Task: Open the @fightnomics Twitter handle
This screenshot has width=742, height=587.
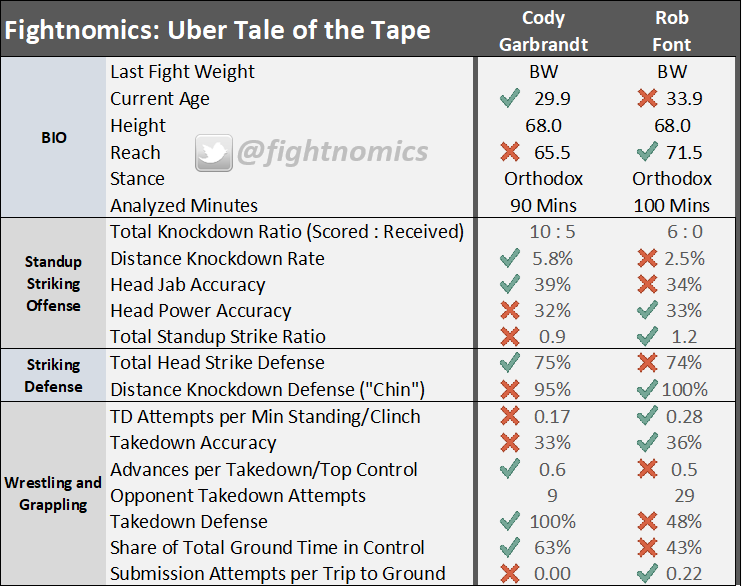Action: 331,152
